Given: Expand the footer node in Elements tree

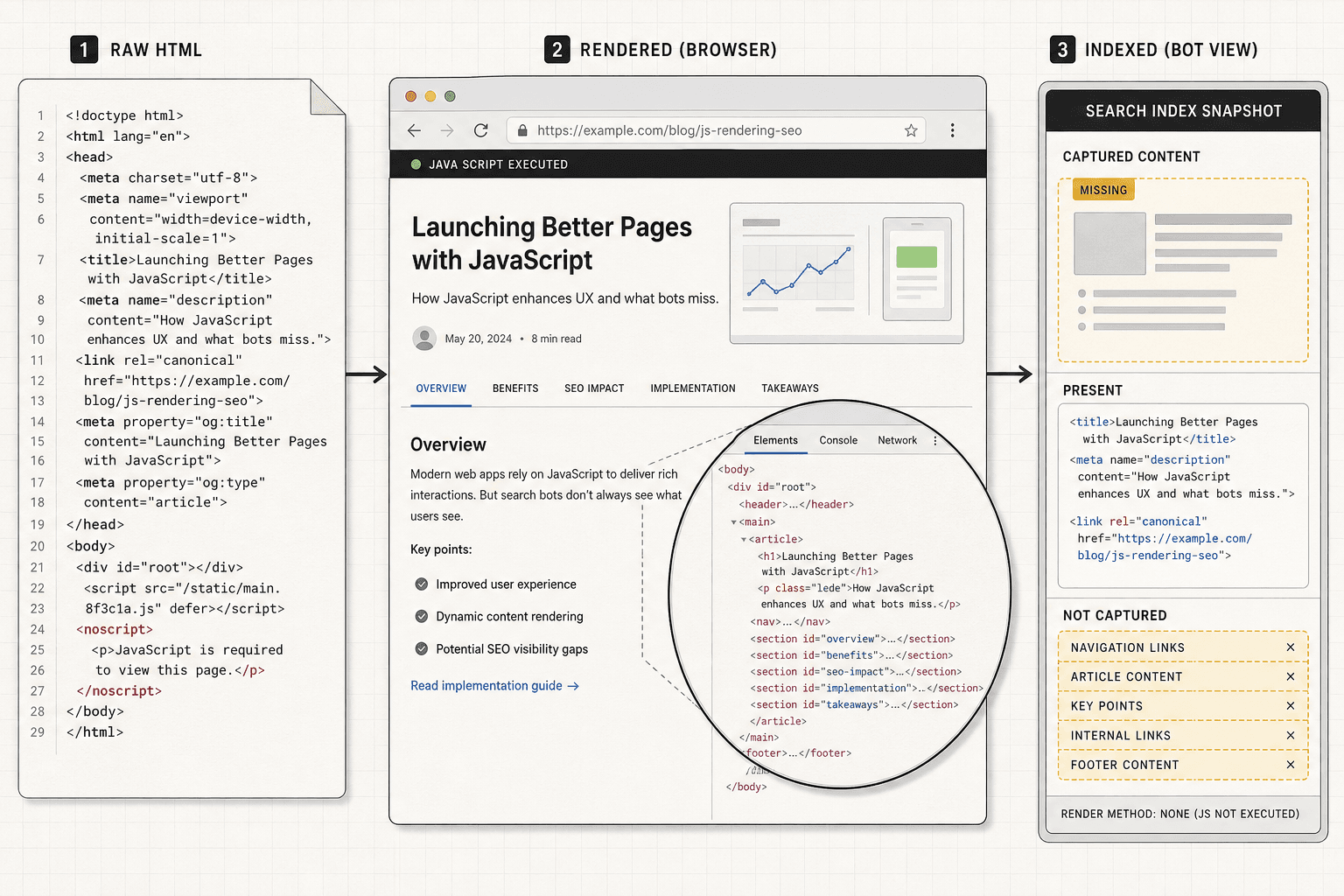Looking at the screenshot, I should coord(797,753).
